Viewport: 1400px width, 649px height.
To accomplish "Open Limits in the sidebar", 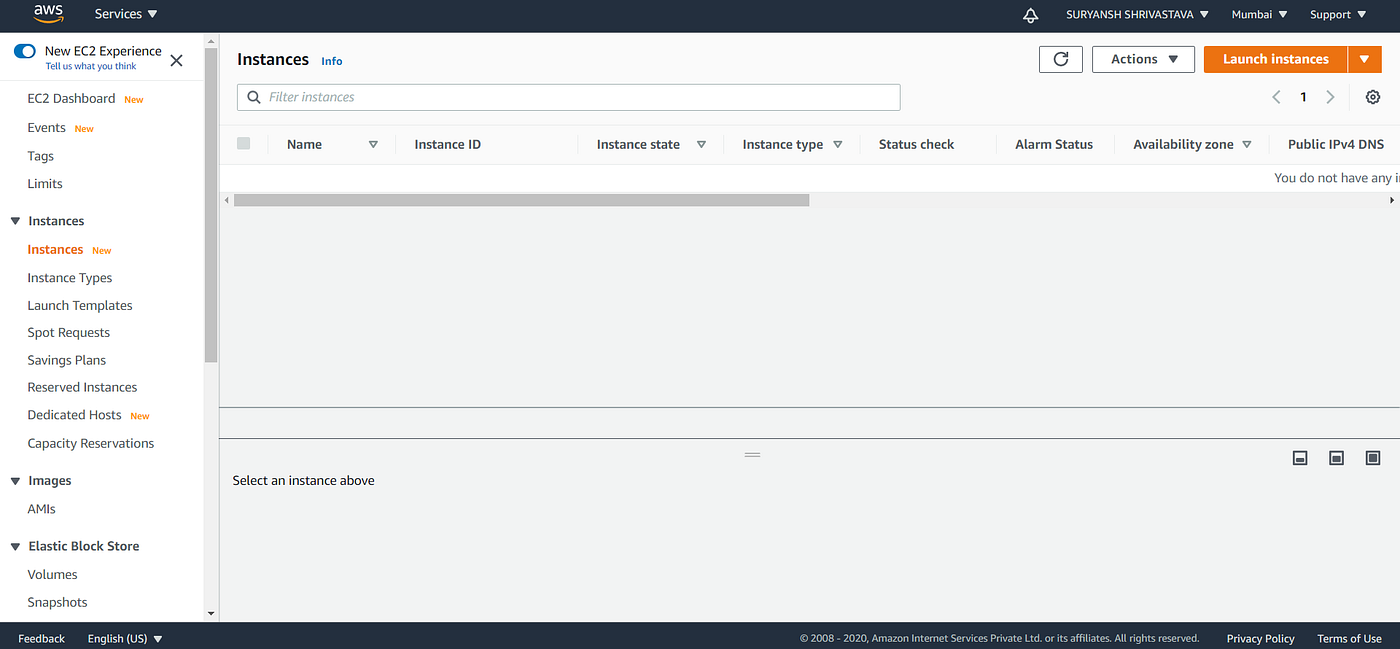I will [45, 184].
